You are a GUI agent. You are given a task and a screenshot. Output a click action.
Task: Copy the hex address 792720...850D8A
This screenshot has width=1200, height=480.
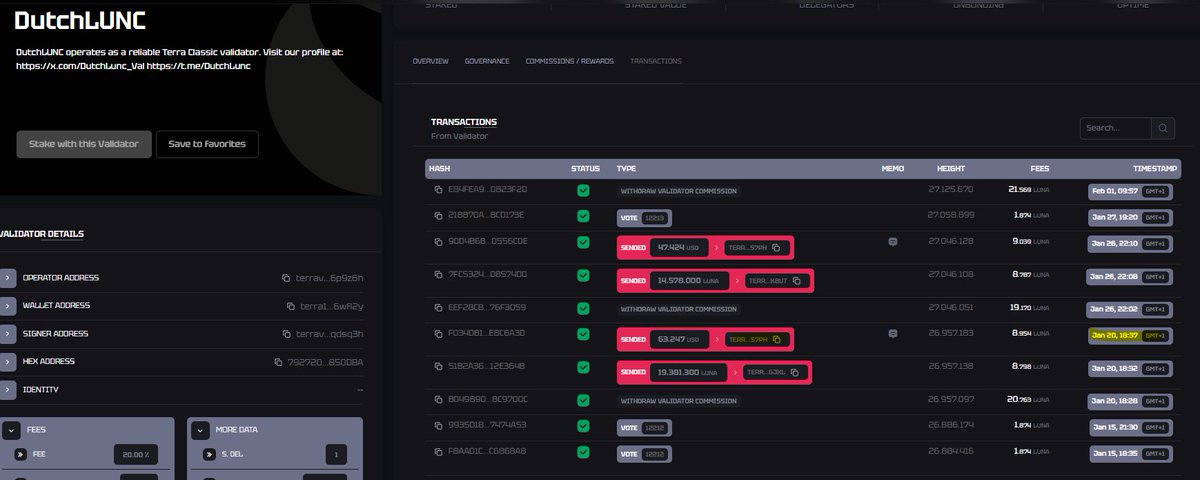(x=279, y=362)
